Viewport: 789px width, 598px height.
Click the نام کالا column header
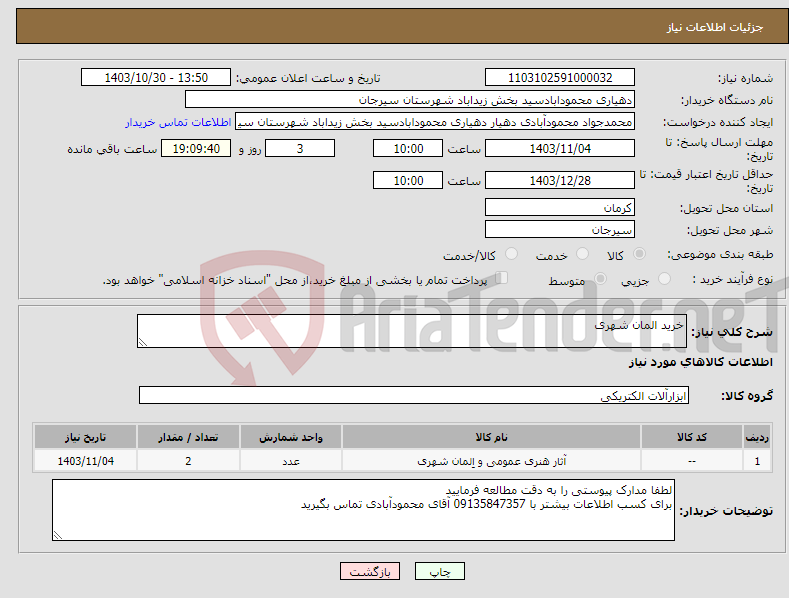(x=491, y=437)
